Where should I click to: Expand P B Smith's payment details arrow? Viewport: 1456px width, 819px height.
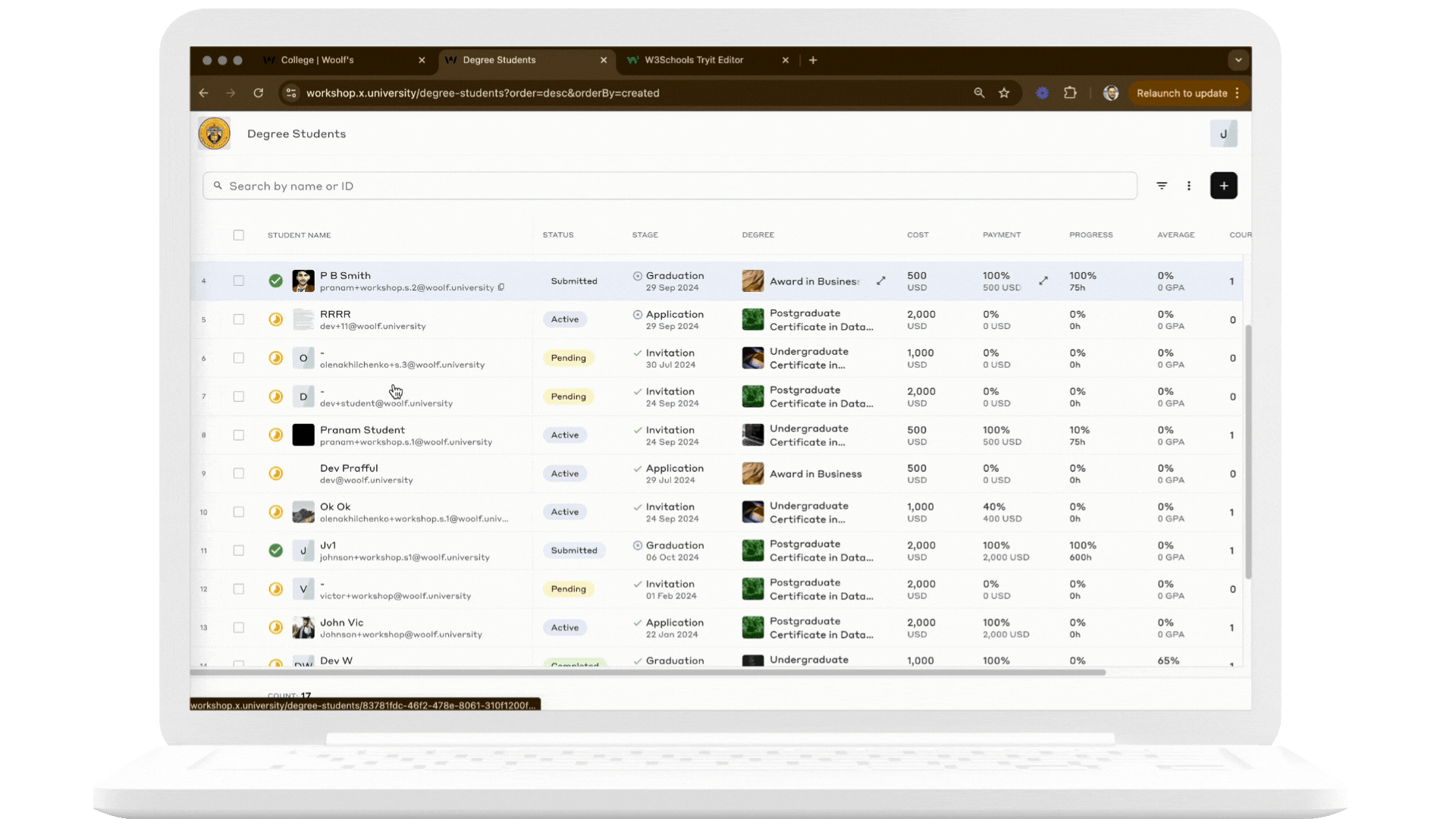coord(1043,281)
